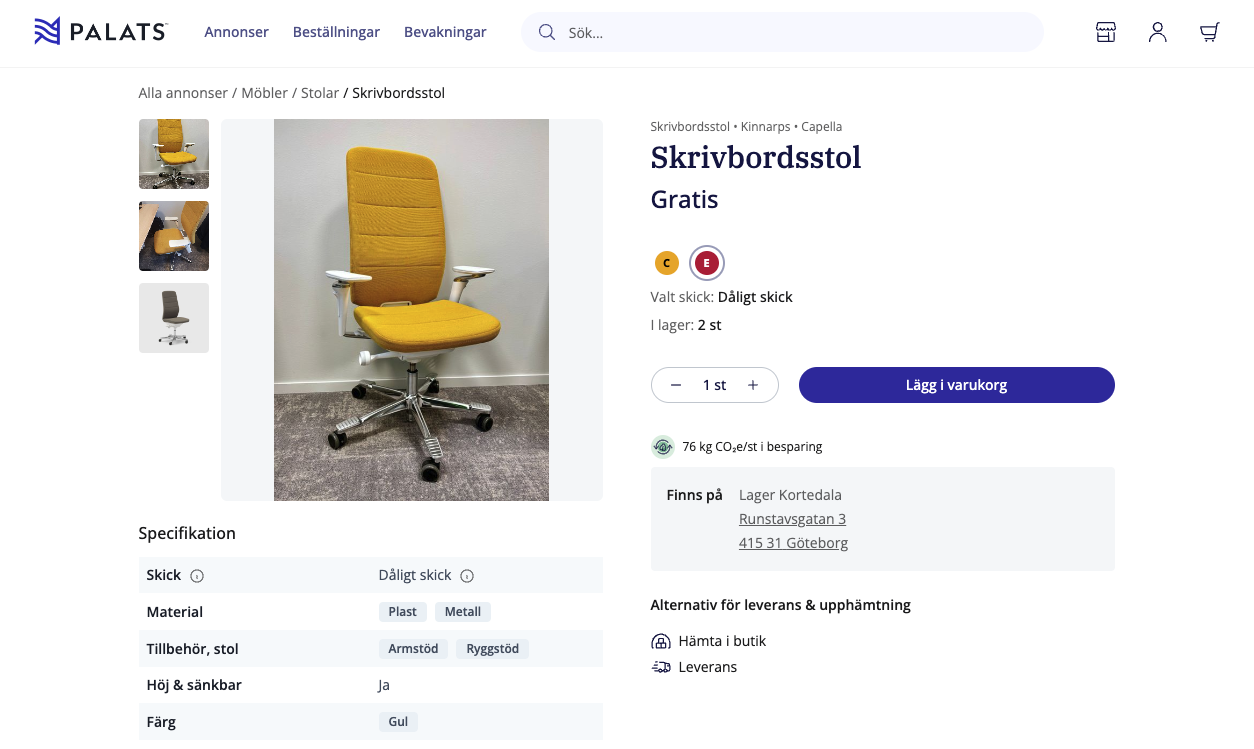Open the shopping cart icon

[1209, 32]
